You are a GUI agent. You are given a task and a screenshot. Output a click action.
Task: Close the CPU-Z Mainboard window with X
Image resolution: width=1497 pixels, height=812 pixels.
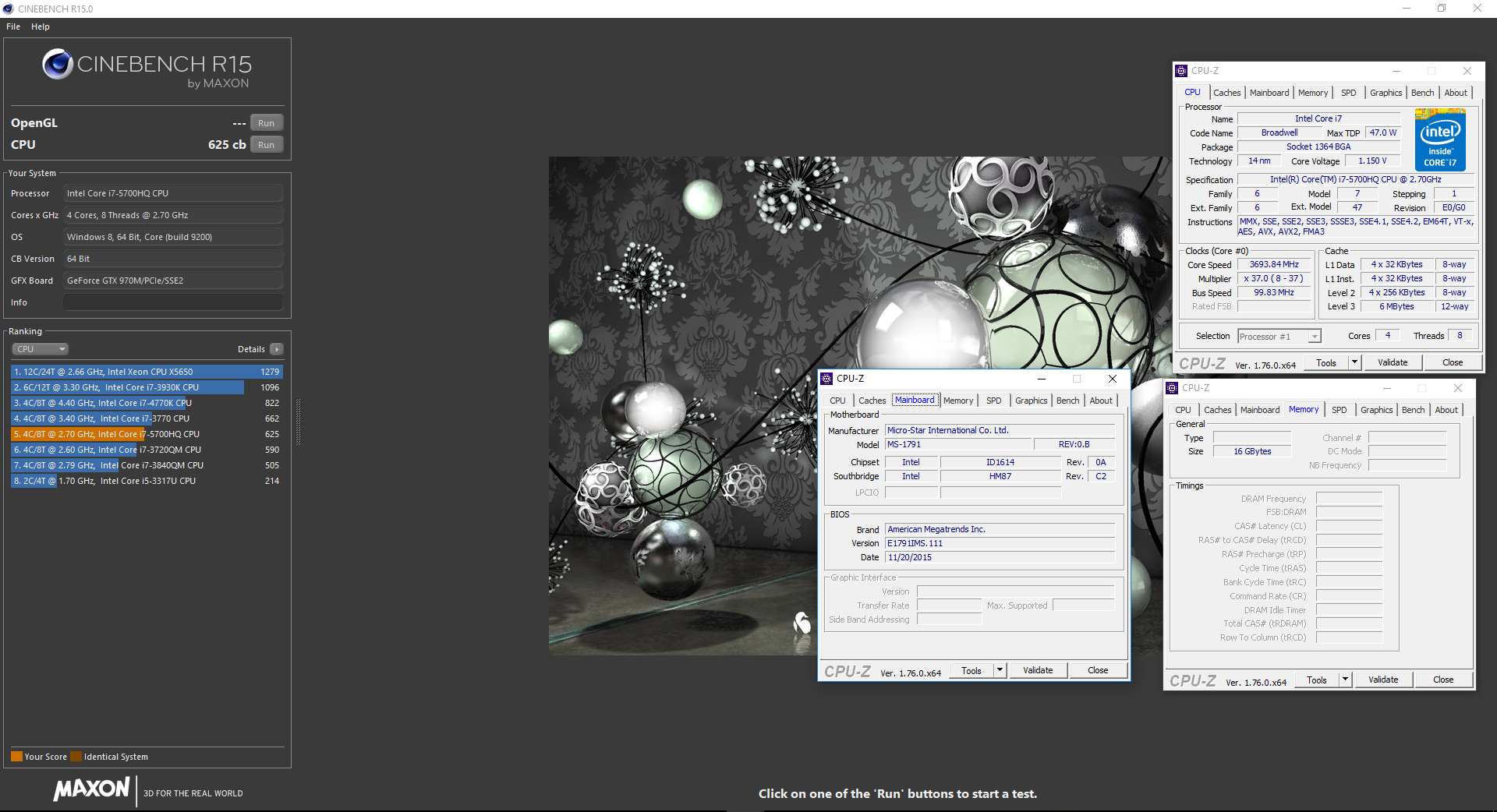pyautogui.click(x=1113, y=379)
